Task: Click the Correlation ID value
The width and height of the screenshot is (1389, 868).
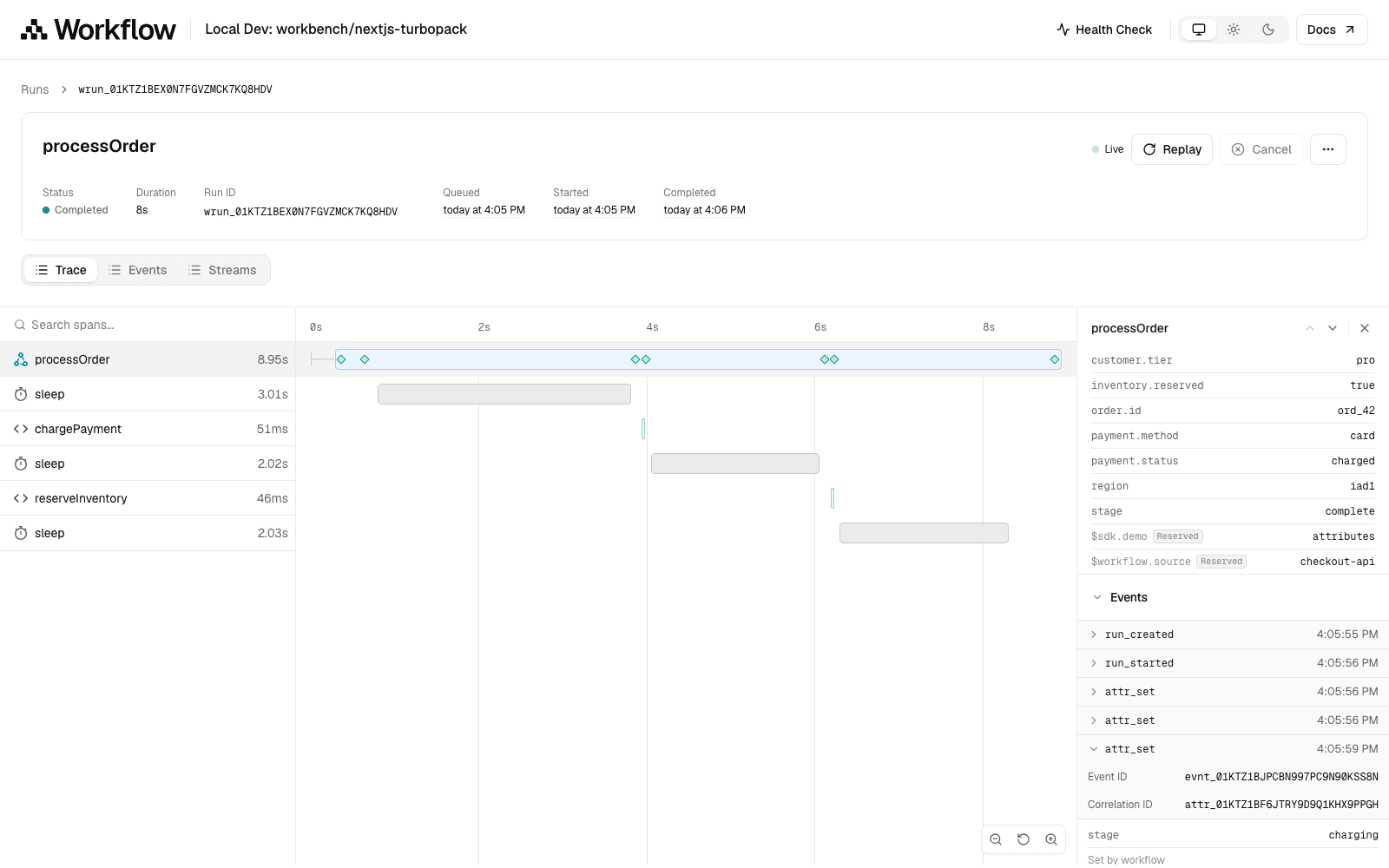Action: (x=1281, y=805)
